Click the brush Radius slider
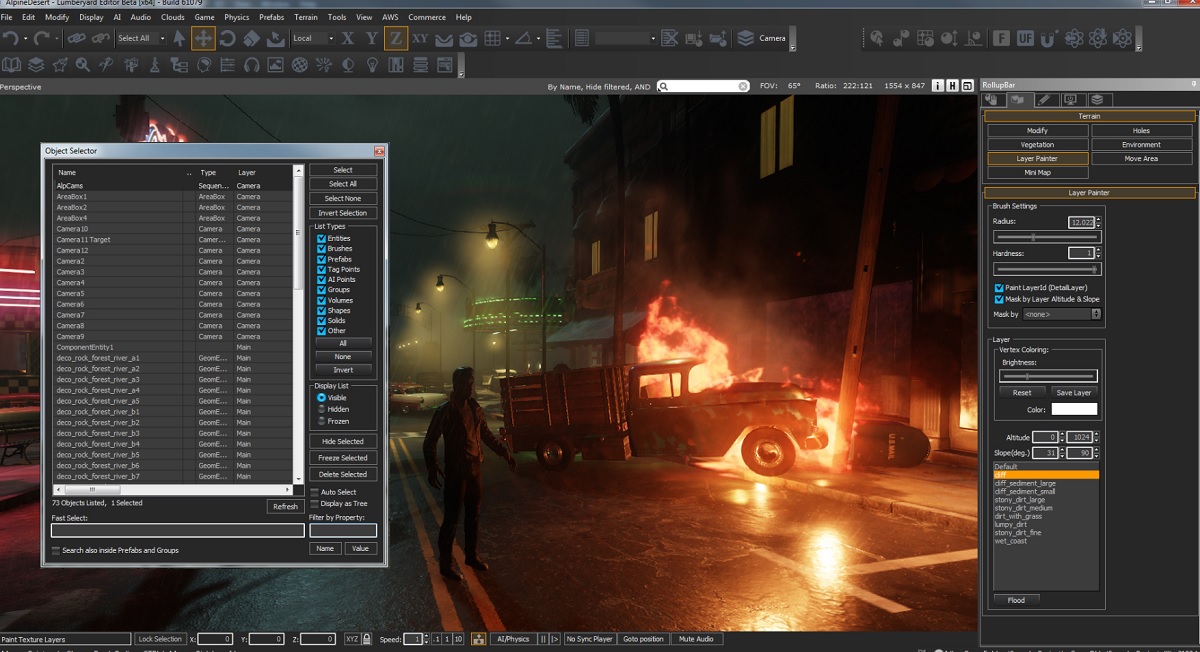Viewport: 1200px width, 652px height. (1046, 238)
